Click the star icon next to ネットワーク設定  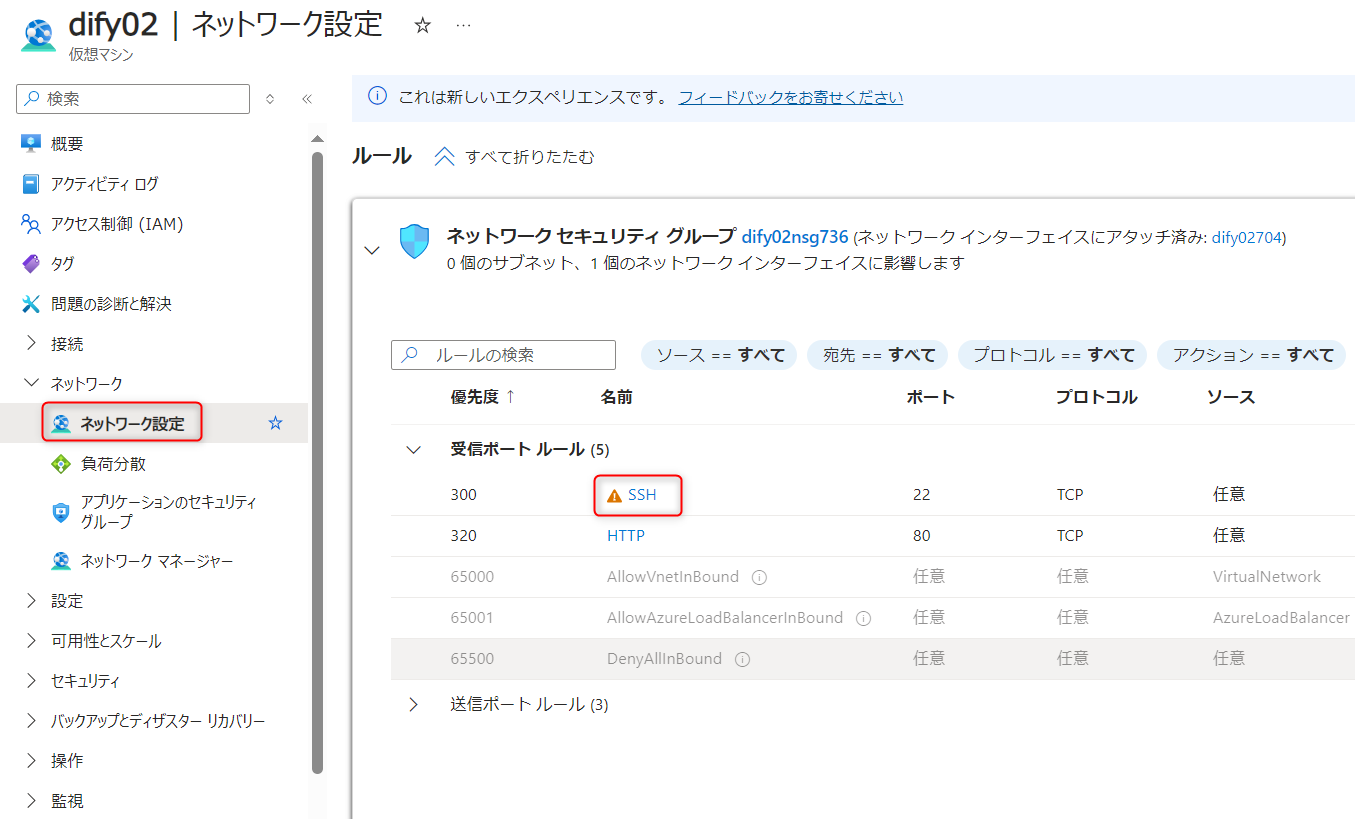point(275,422)
